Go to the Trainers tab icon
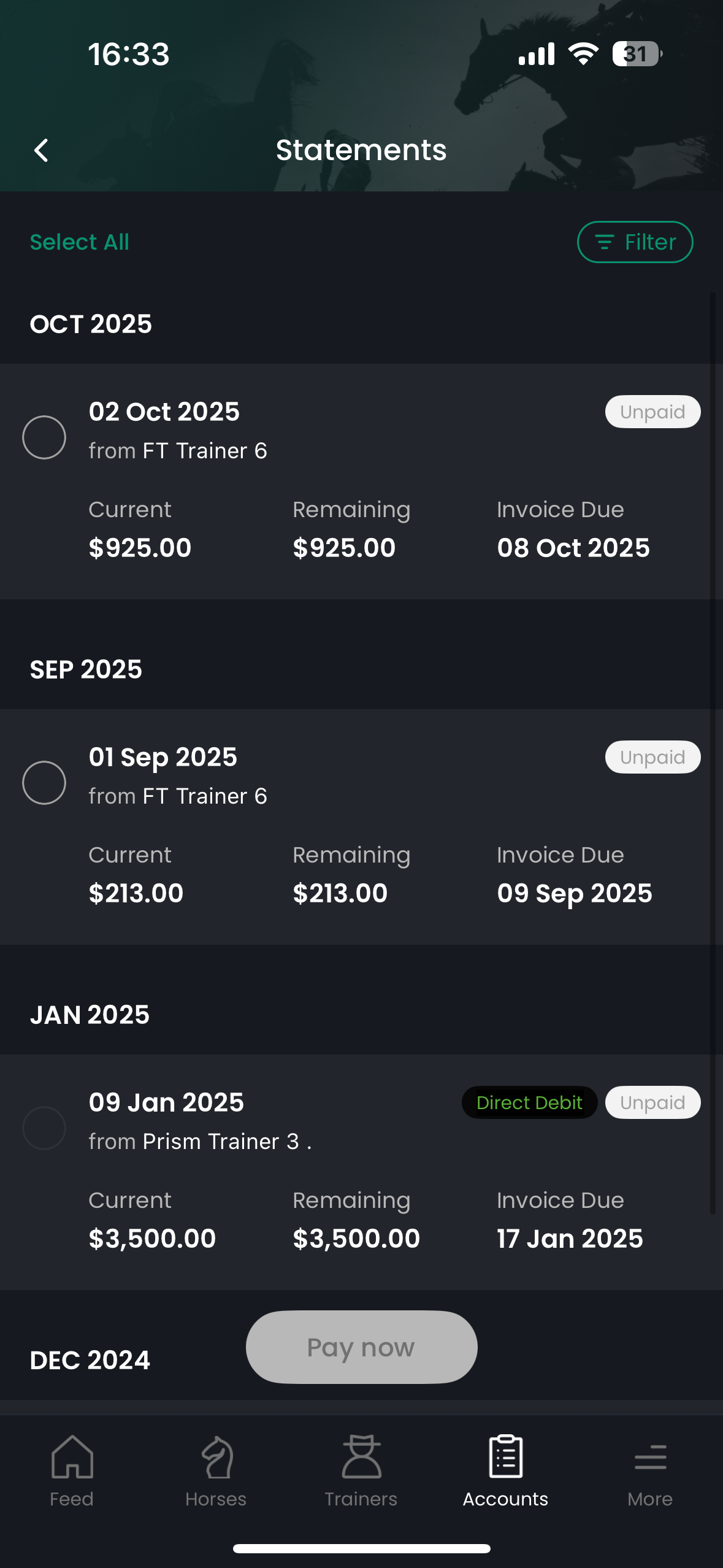The image size is (723, 1568). 361,1458
